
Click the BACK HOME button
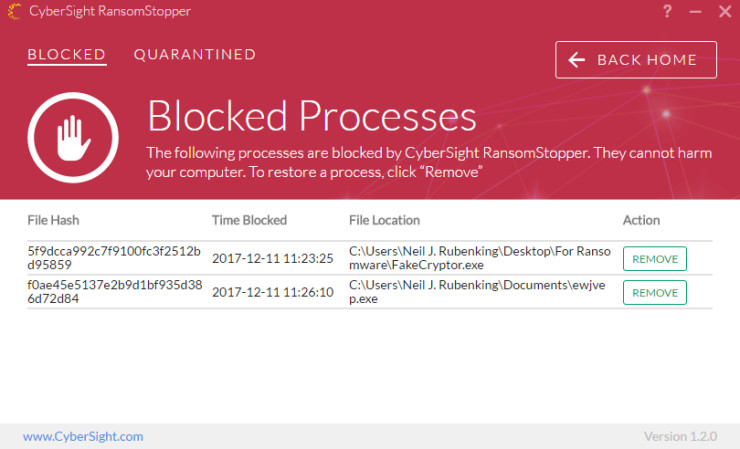[636, 60]
